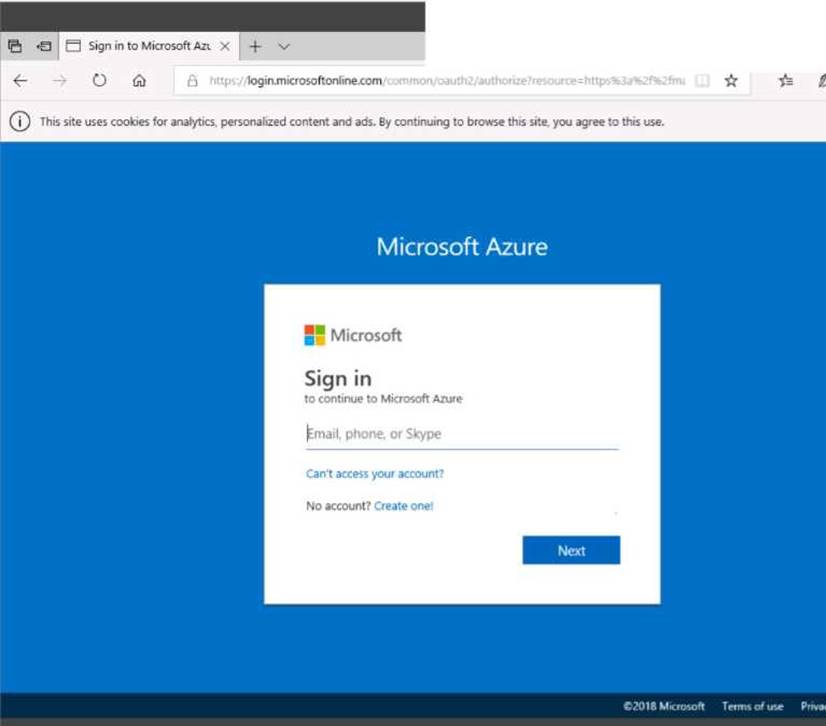Screen dimensions: 826x726
Task: Click the Microsoft logo in sign-in card
Action: tap(353, 335)
